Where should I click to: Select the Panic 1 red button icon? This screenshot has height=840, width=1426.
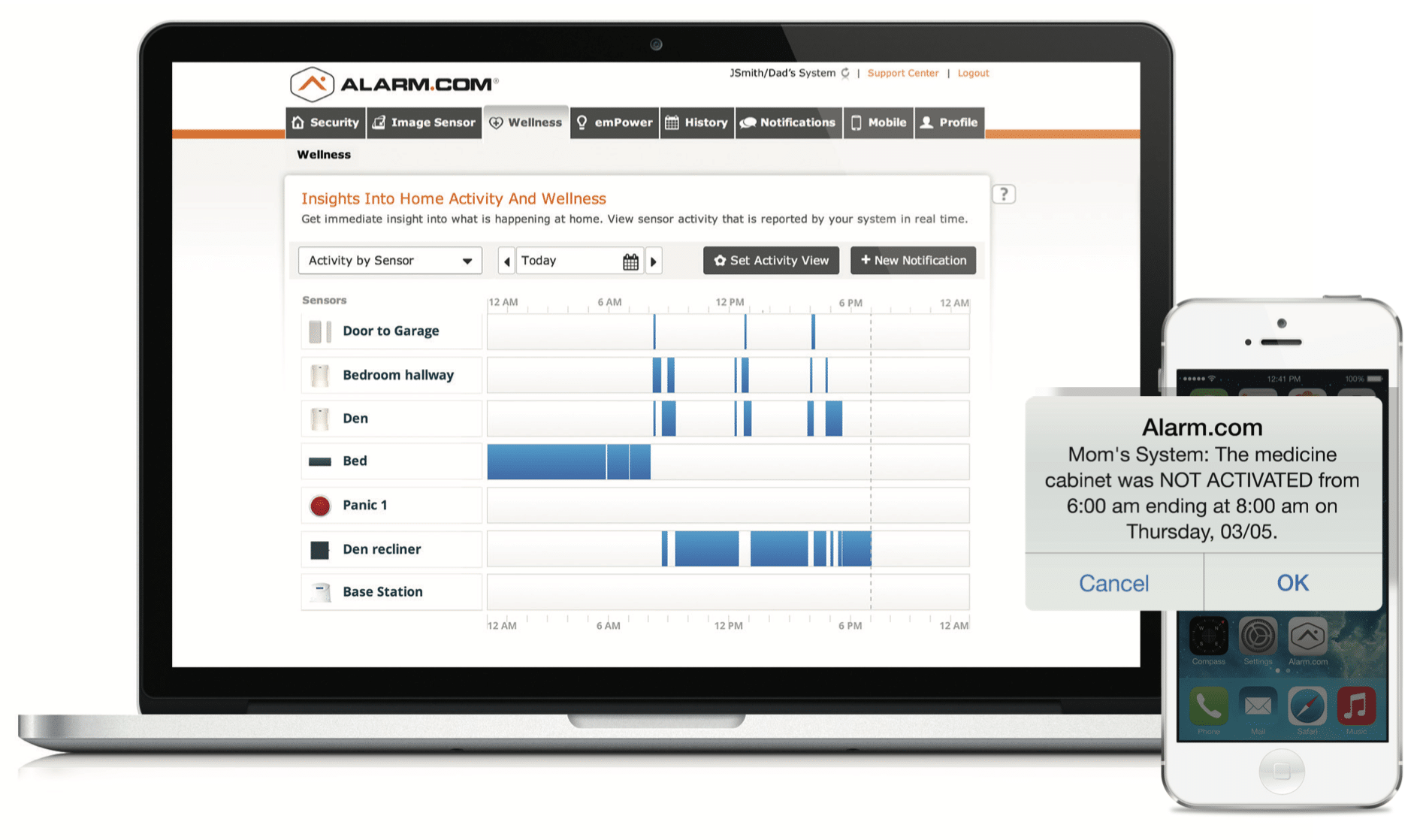pos(320,506)
